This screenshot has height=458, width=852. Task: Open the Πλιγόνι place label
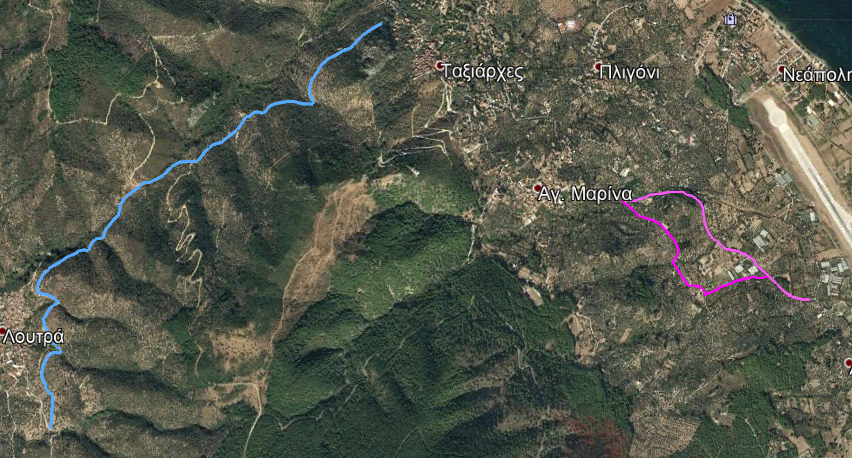coord(630,73)
